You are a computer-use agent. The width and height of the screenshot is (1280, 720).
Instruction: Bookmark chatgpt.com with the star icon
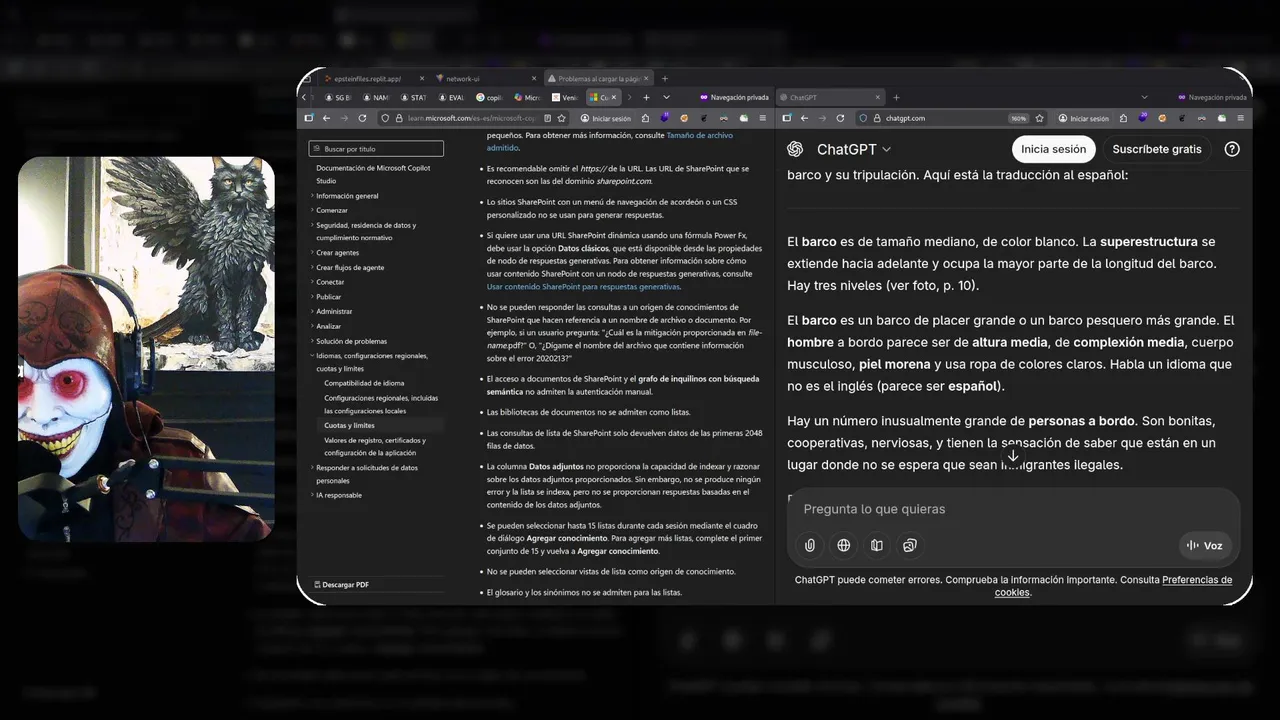tap(1040, 118)
